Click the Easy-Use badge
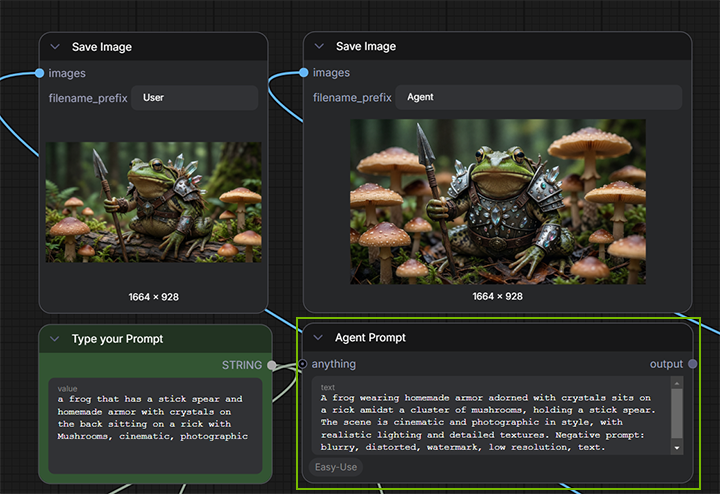 (336, 467)
